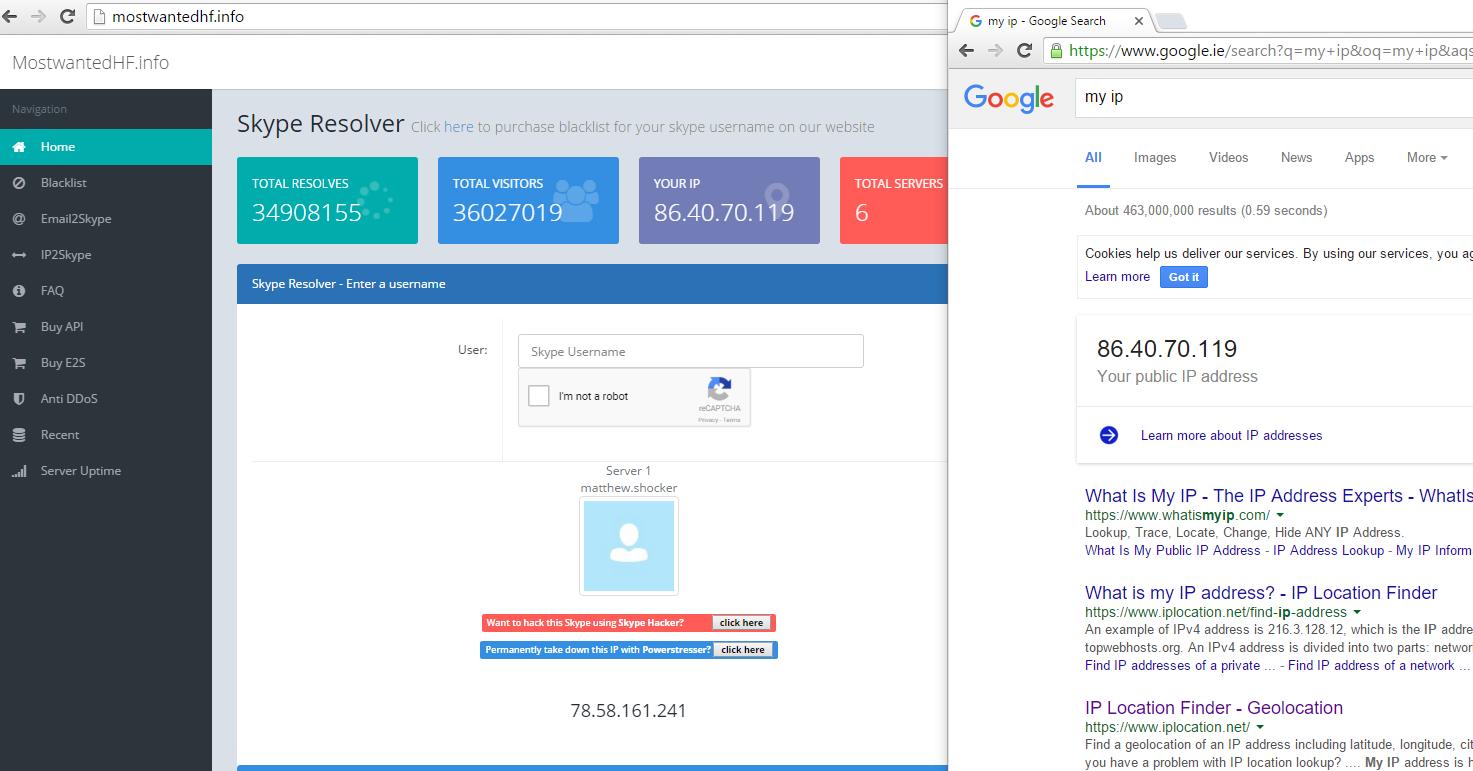Go back in the Google Search window
The width and height of the screenshot is (1473, 771).
pos(966,50)
